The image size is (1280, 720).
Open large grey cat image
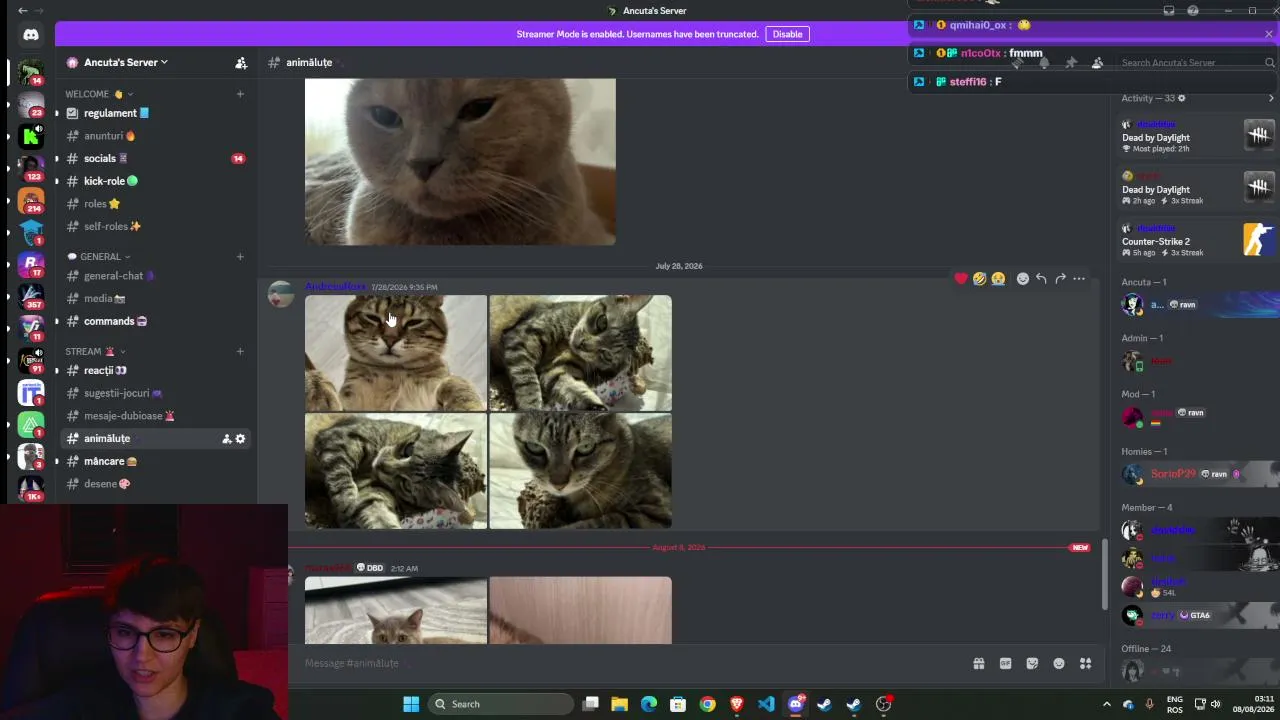pyautogui.click(x=460, y=162)
